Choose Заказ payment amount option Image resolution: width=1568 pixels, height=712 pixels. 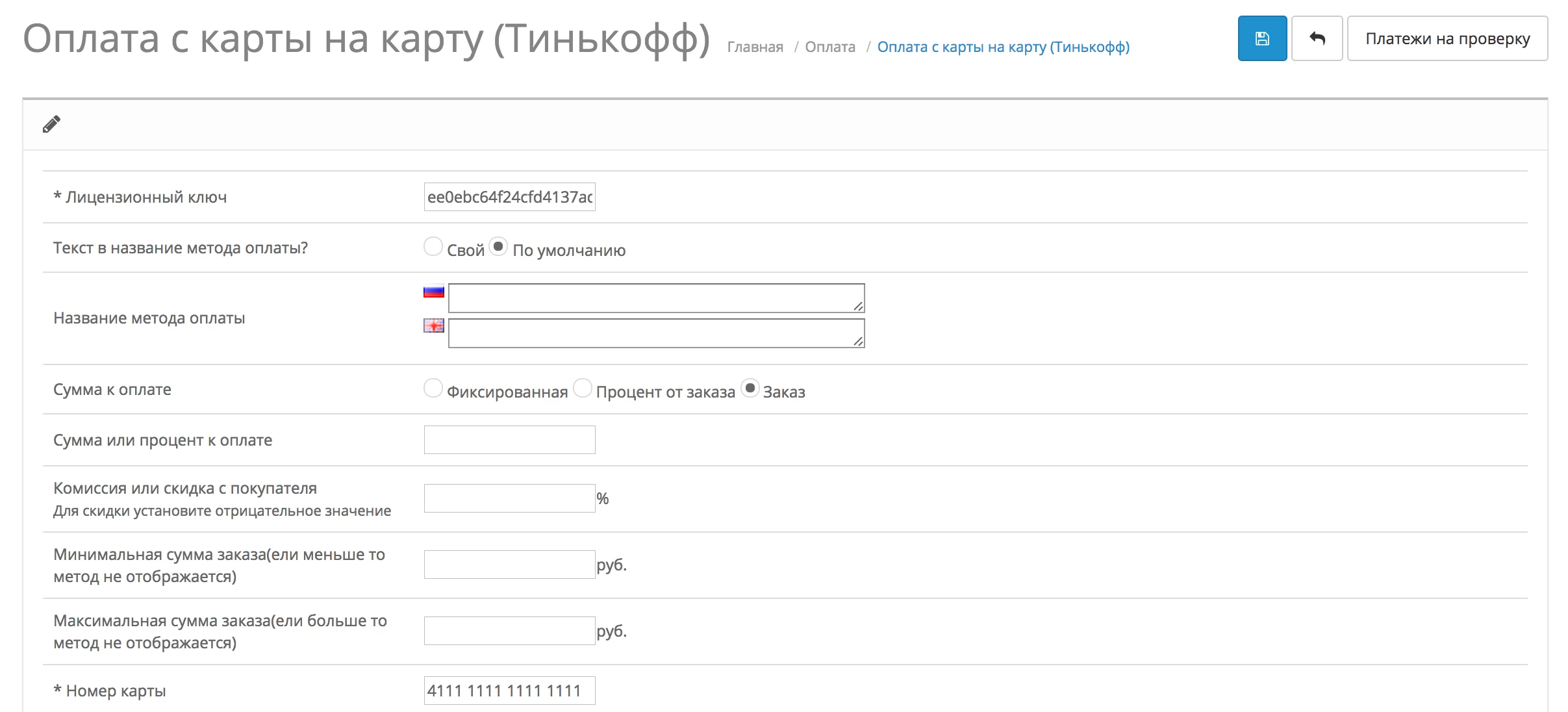(x=750, y=388)
